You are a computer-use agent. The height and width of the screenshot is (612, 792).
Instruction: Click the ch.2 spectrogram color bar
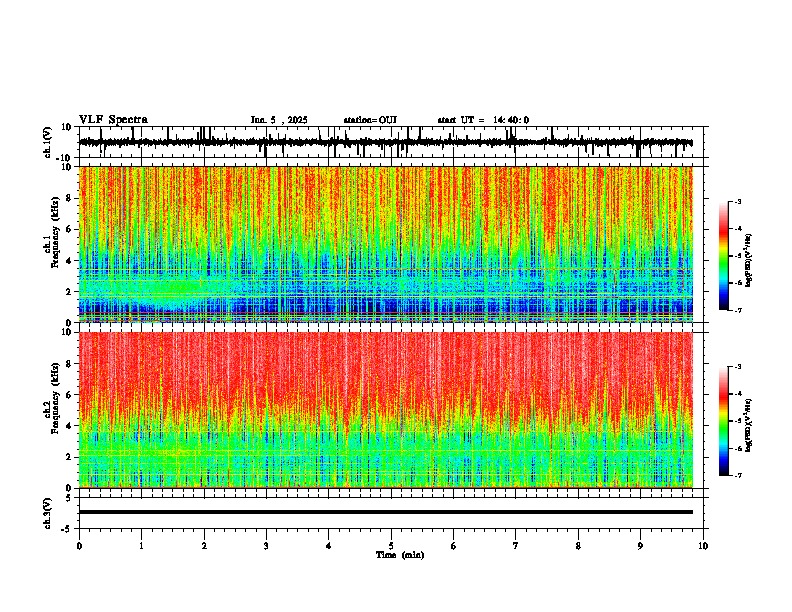[723, 421]
